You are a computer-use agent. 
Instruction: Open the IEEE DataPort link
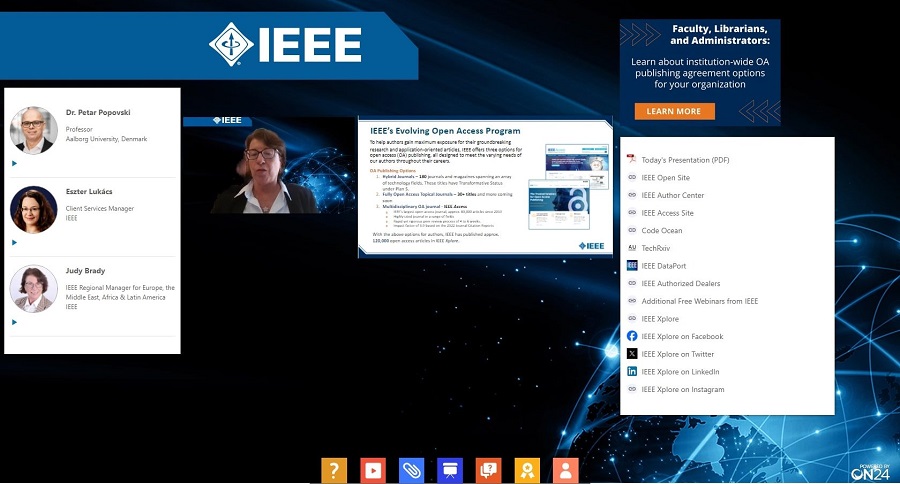pyautogui.click(x=664, y=266)
